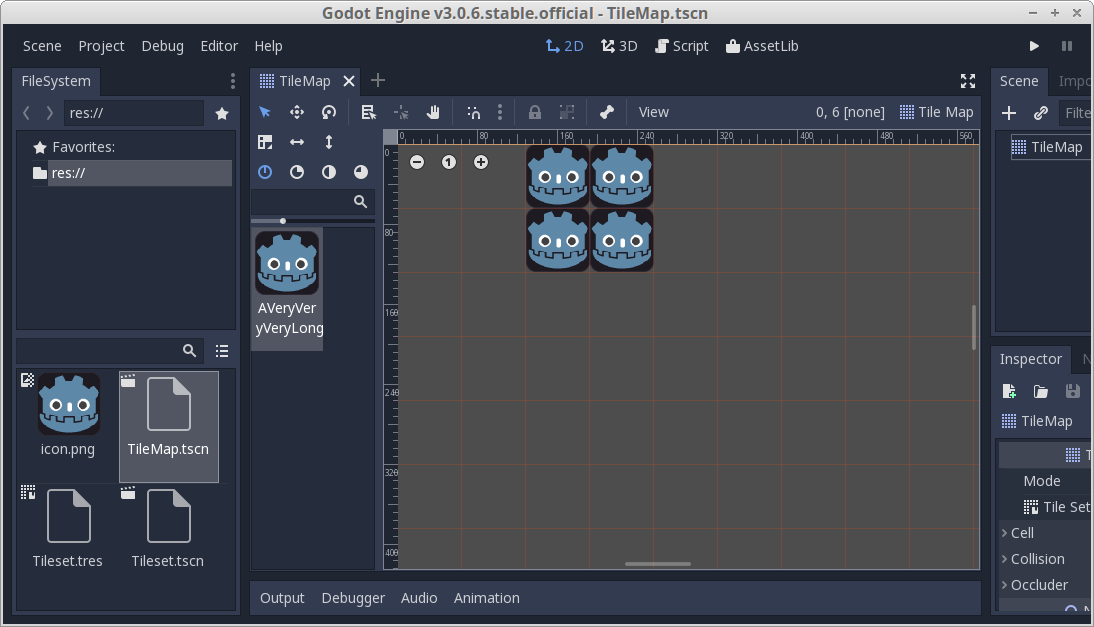The width and height of the screenshot is (1094, 627).
Task: Choose the rectangle paint mode for tiles
Action: click(265, 142)
